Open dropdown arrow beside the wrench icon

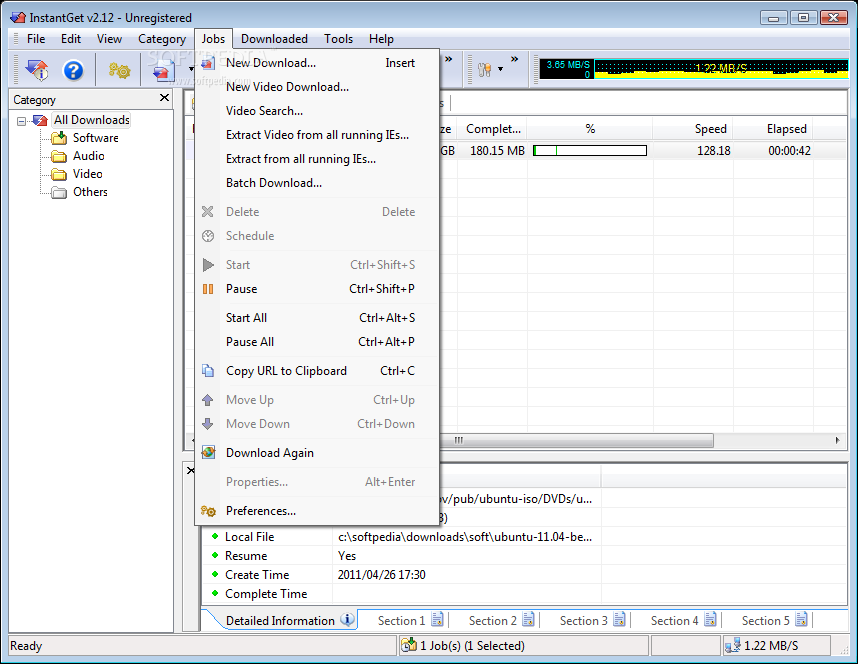(x=500, y=70)
